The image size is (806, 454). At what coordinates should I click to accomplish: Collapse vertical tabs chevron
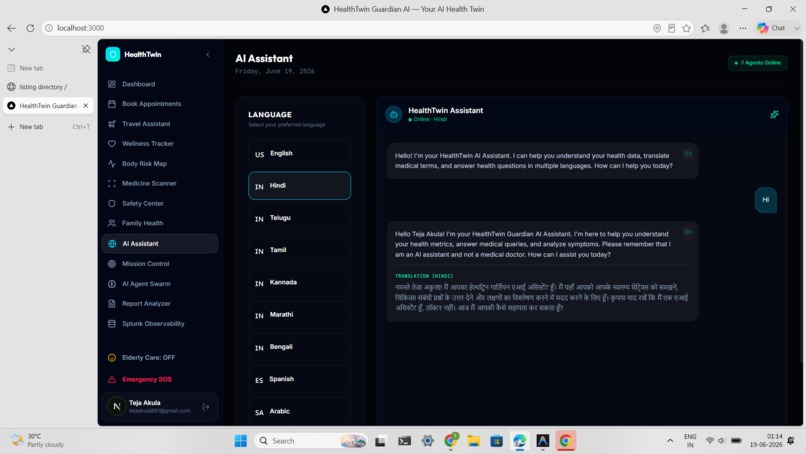(x=11, y=49)
